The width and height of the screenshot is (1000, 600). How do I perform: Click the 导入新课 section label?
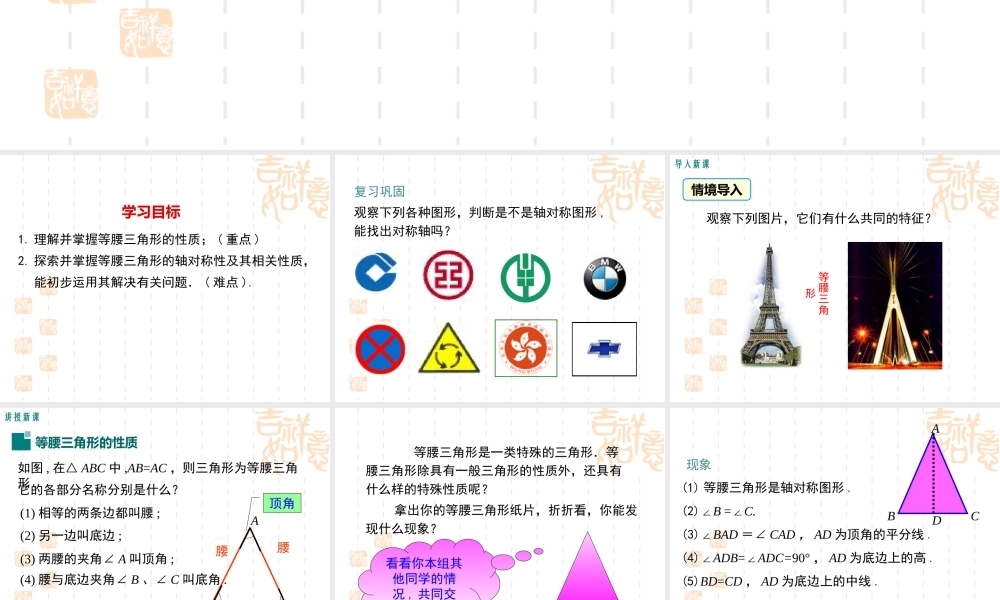pyautogui.click(x=692, y=164)
